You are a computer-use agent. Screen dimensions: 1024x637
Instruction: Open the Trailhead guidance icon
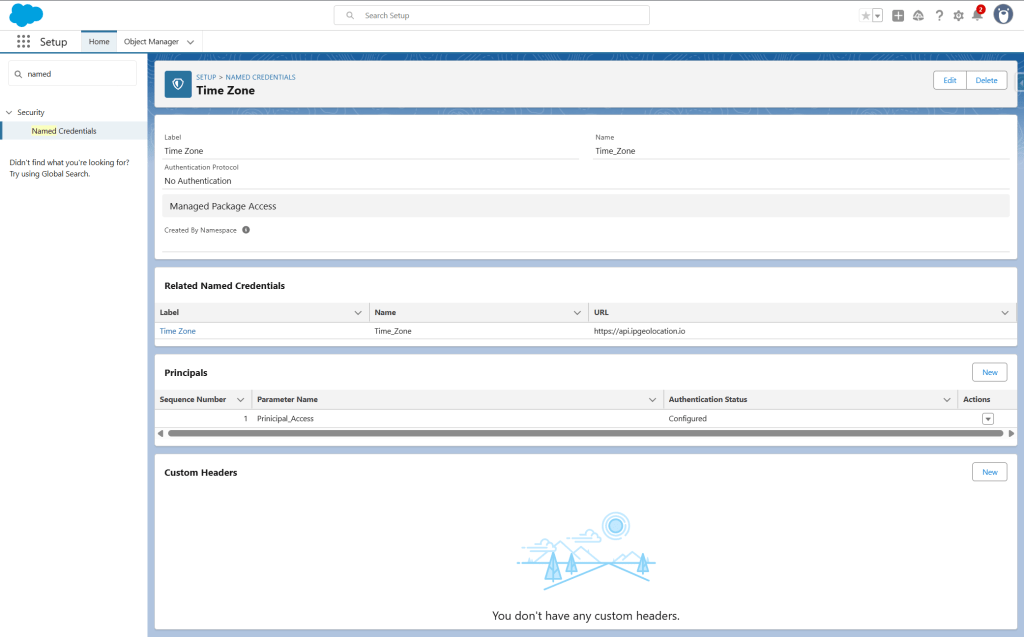tap(918, 16)
